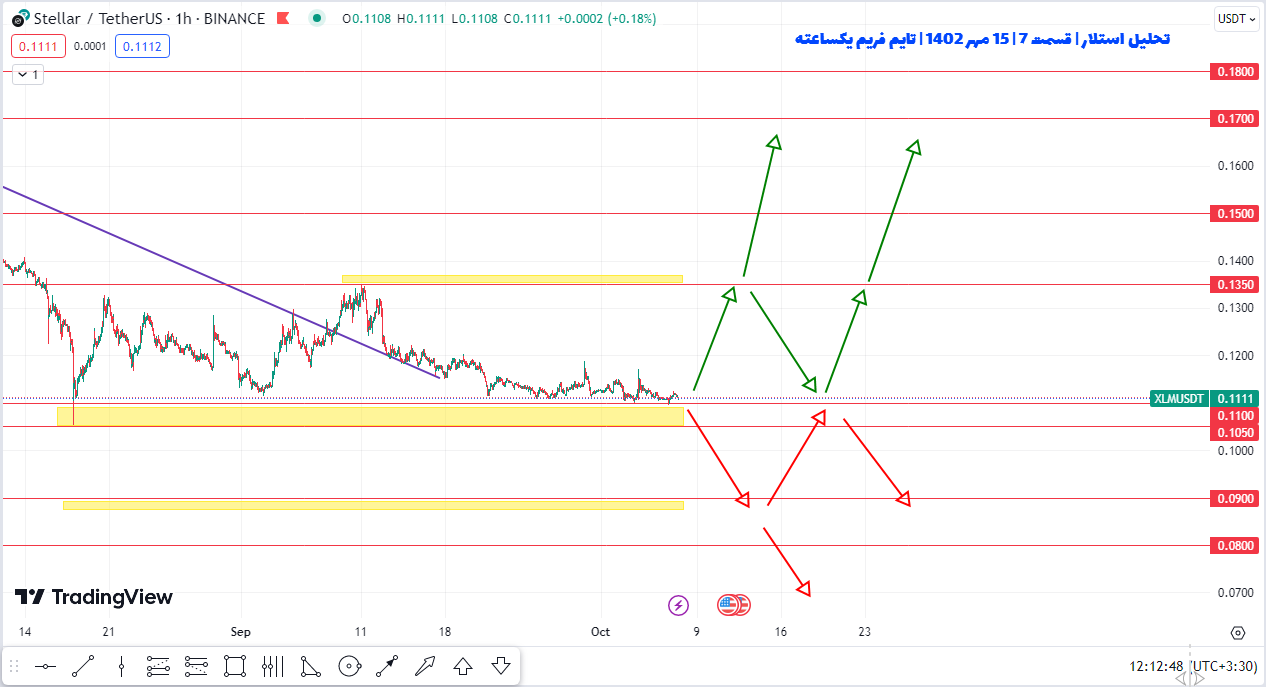
Task: Expand the collapsed indicators legend
Action: tap(27, 74)
